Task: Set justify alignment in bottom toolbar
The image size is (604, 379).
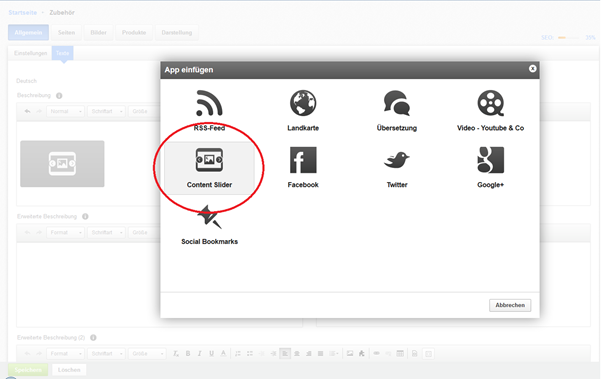Action: point(320,354)
